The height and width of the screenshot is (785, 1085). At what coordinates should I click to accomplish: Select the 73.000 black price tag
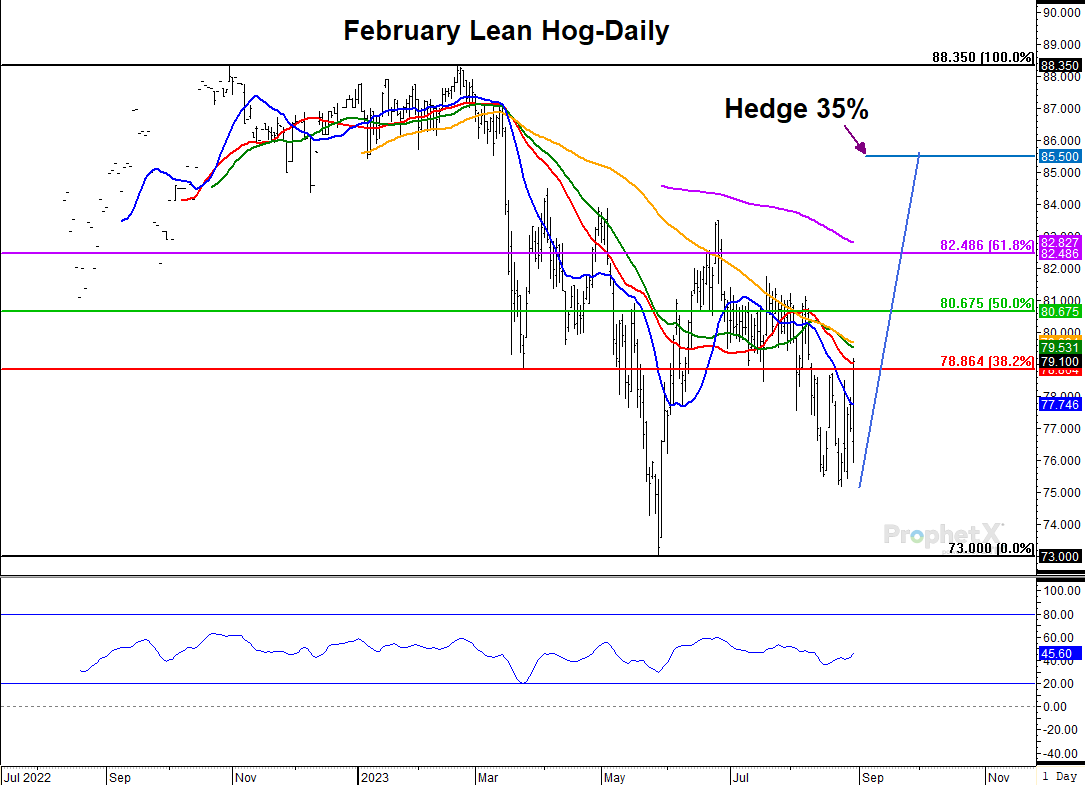pos(1059,557)
